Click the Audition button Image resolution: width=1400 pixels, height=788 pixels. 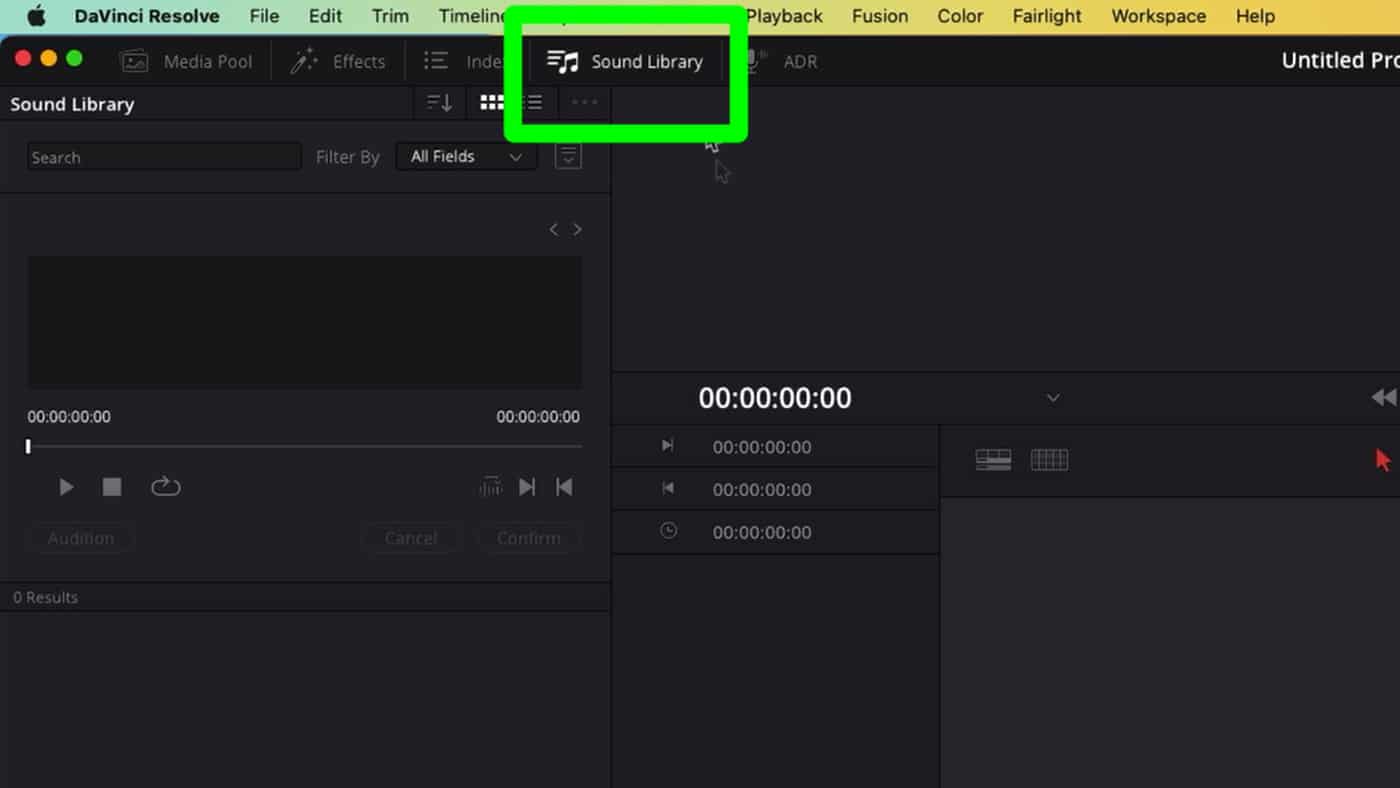pos(80,538)
